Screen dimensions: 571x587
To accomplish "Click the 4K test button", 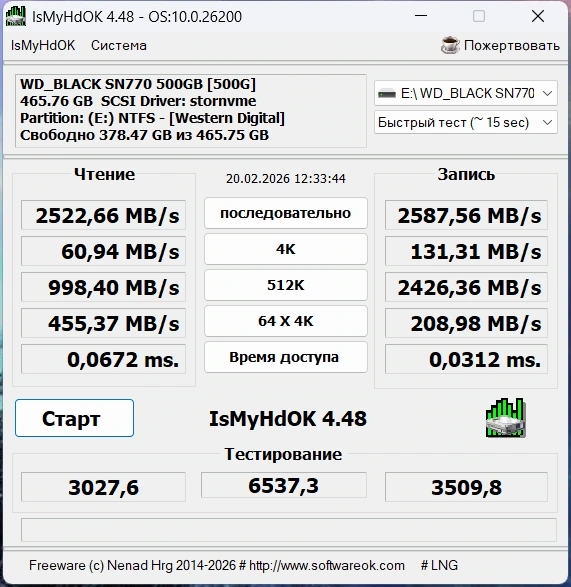I will coord(286,249).
